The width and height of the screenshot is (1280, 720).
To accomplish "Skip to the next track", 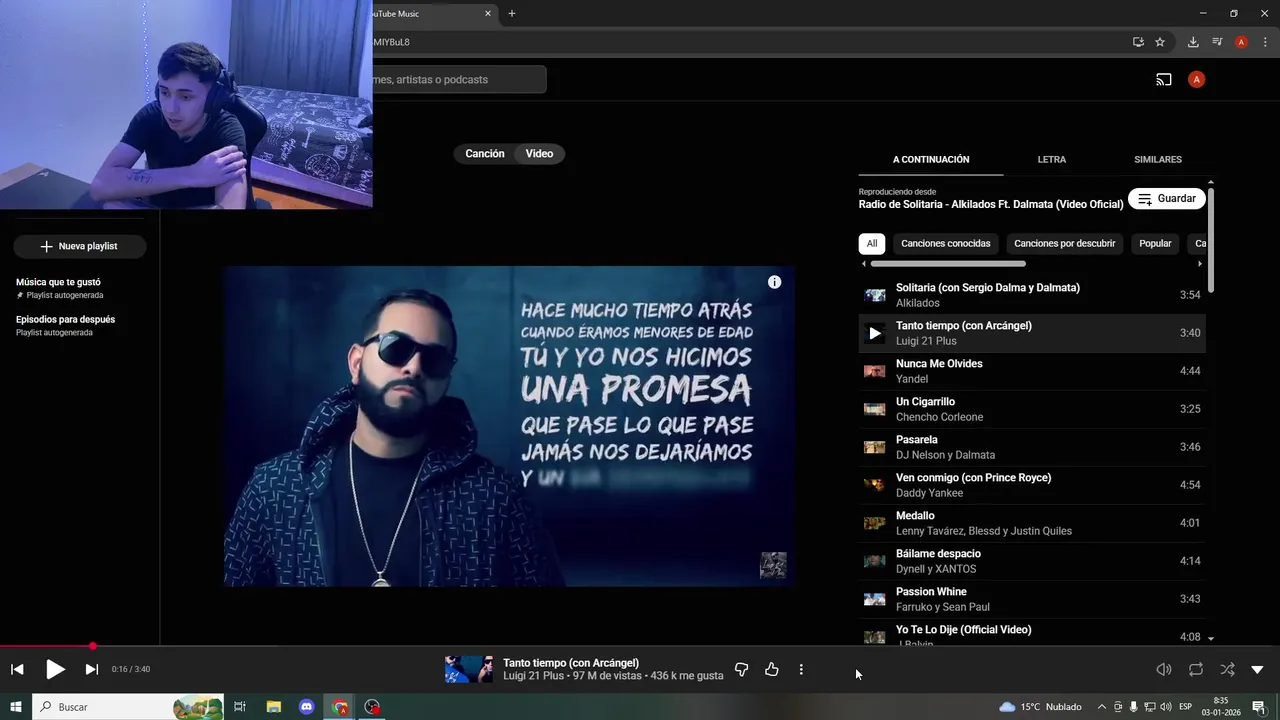I will 91,669.
